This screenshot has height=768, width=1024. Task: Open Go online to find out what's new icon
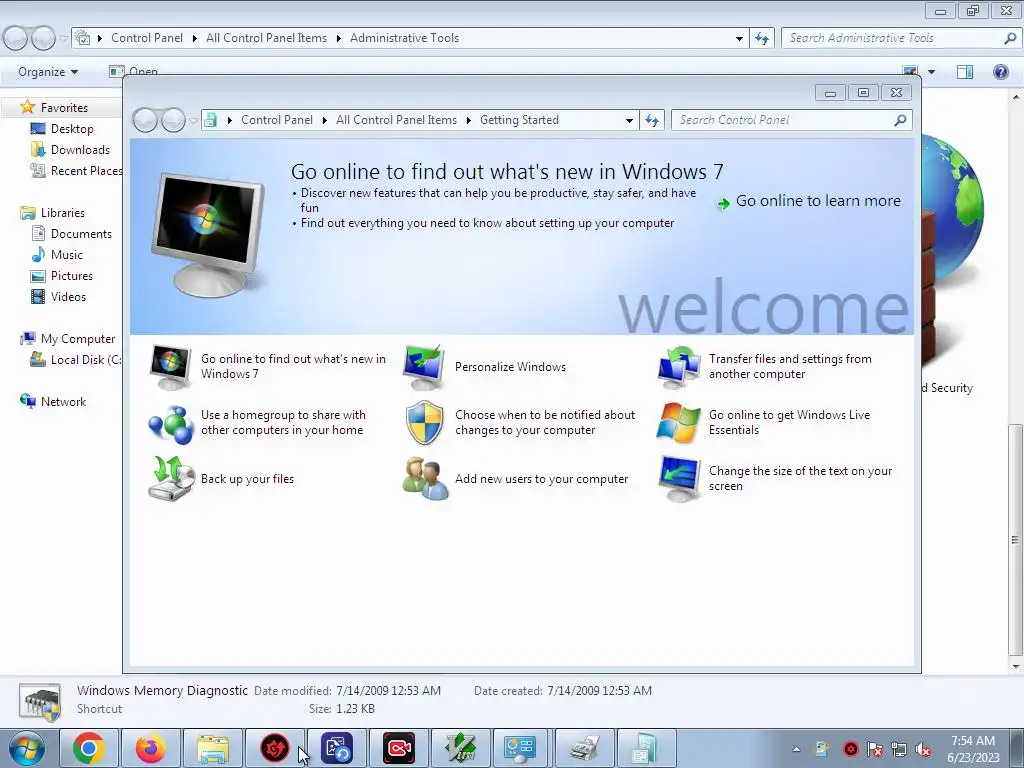click(170, 367)
